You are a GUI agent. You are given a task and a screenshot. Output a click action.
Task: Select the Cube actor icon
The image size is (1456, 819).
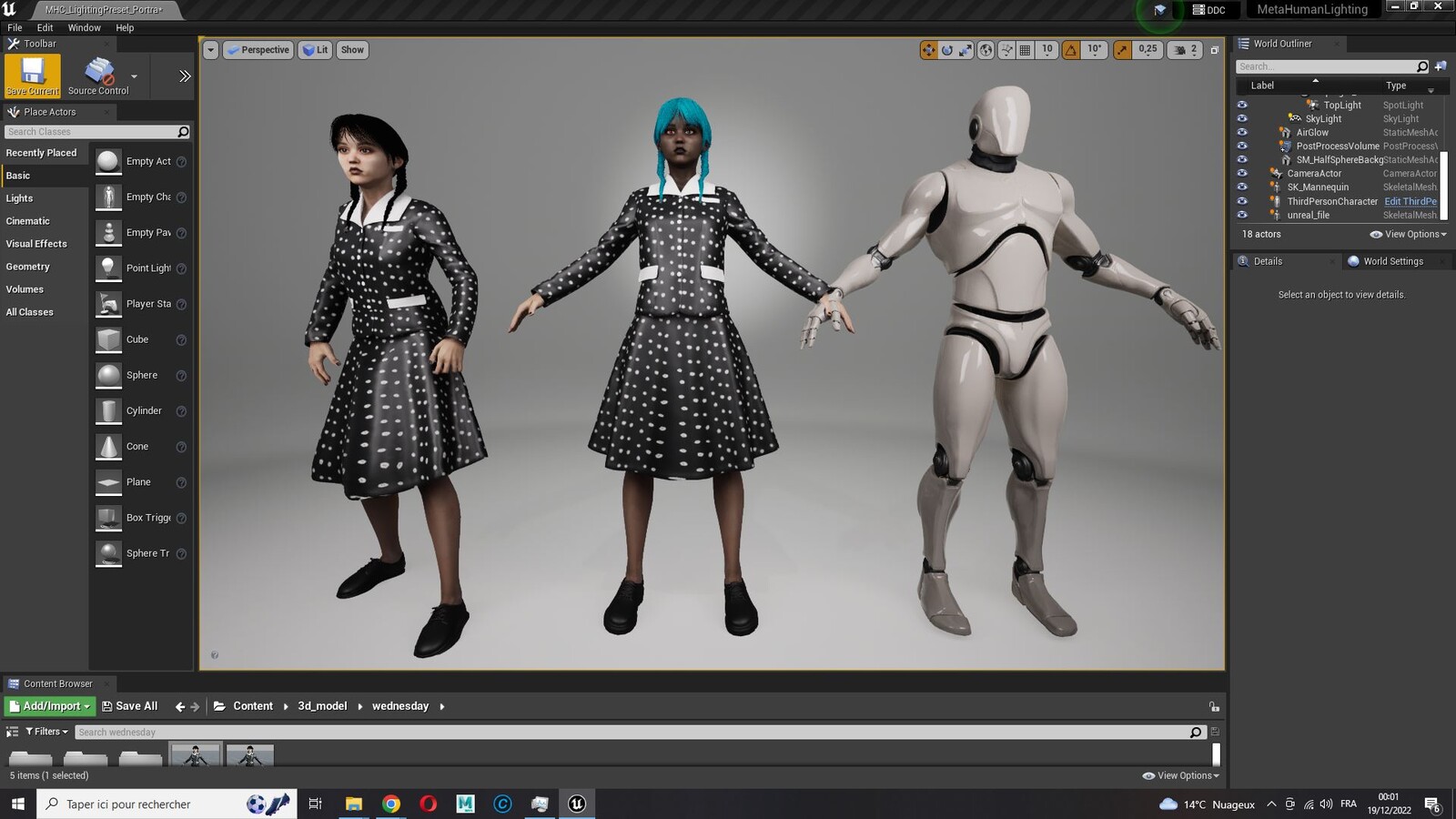tap(108, 339)
